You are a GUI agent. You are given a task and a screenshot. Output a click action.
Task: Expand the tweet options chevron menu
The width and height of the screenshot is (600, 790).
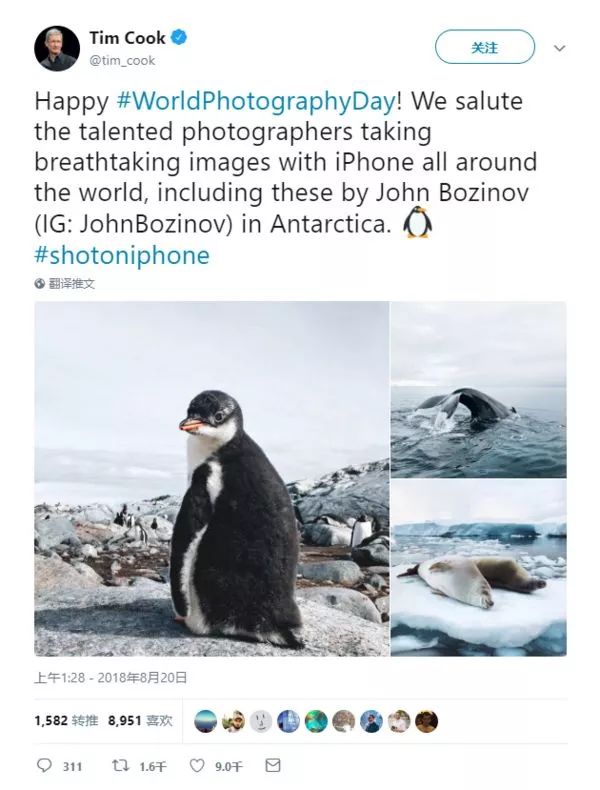click(x=559, y=48)
